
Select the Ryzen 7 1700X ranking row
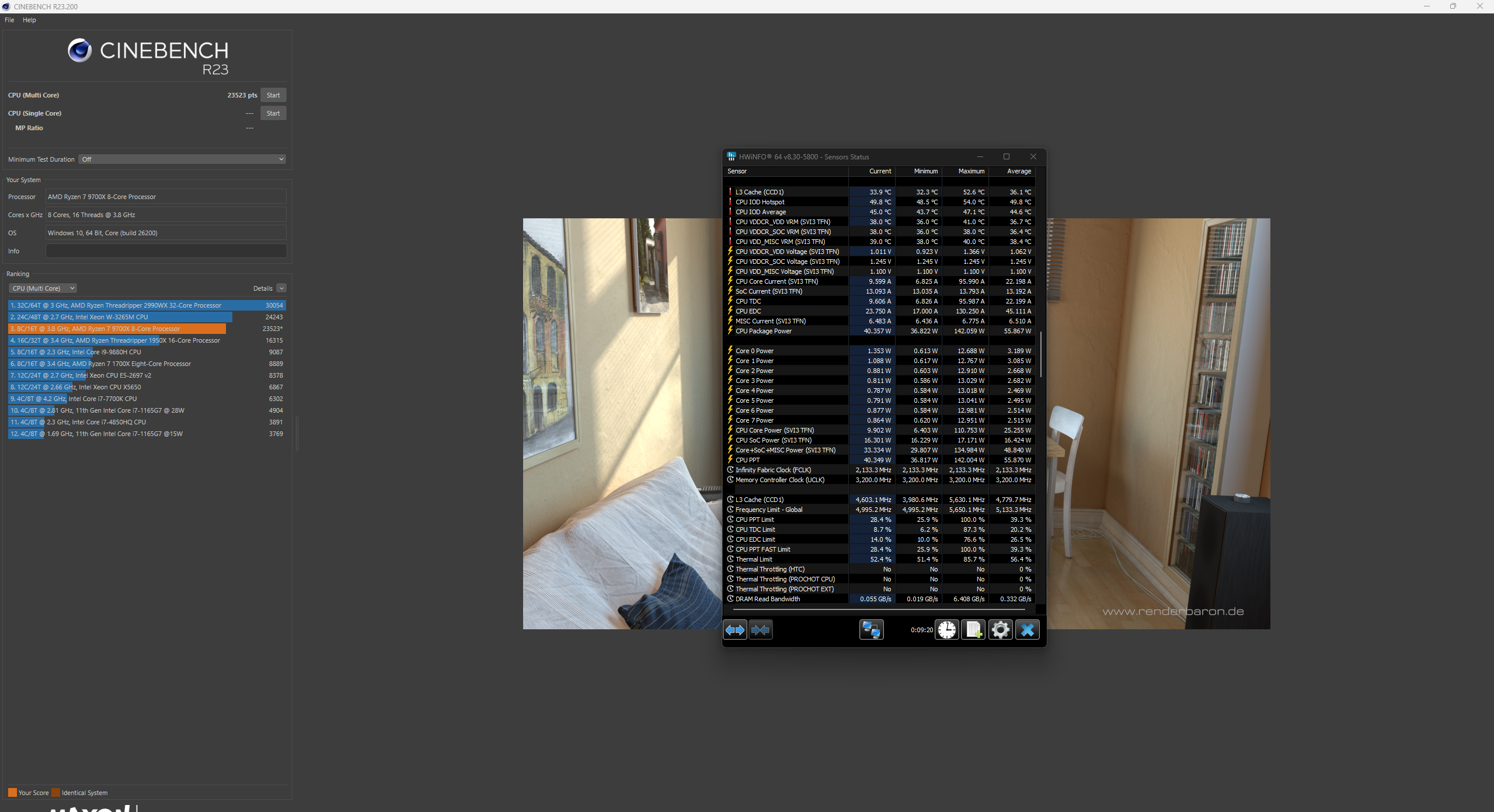pos(147,364)
